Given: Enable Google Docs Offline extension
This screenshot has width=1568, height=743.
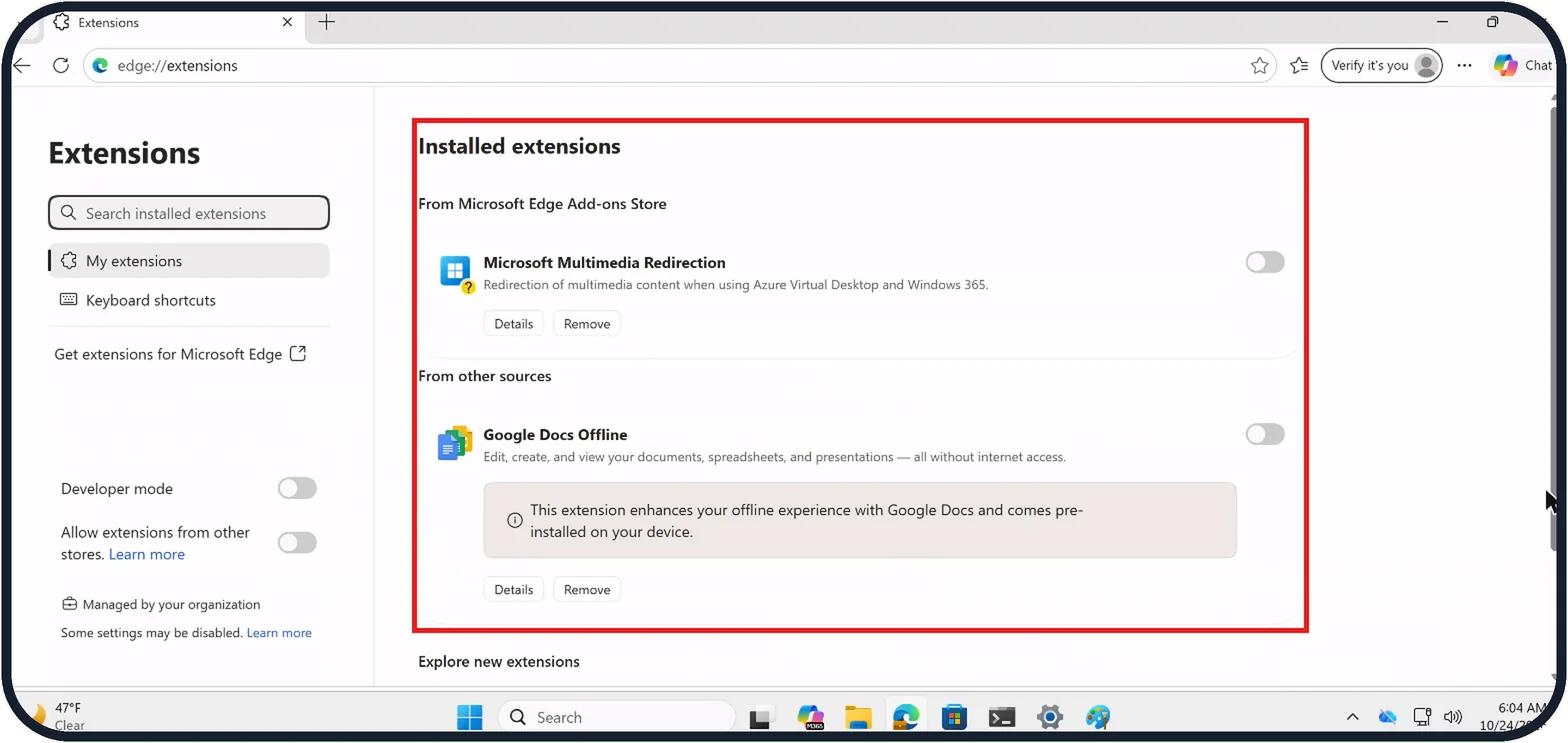Looking at the screenshot, I should [x=1265, y=434].
